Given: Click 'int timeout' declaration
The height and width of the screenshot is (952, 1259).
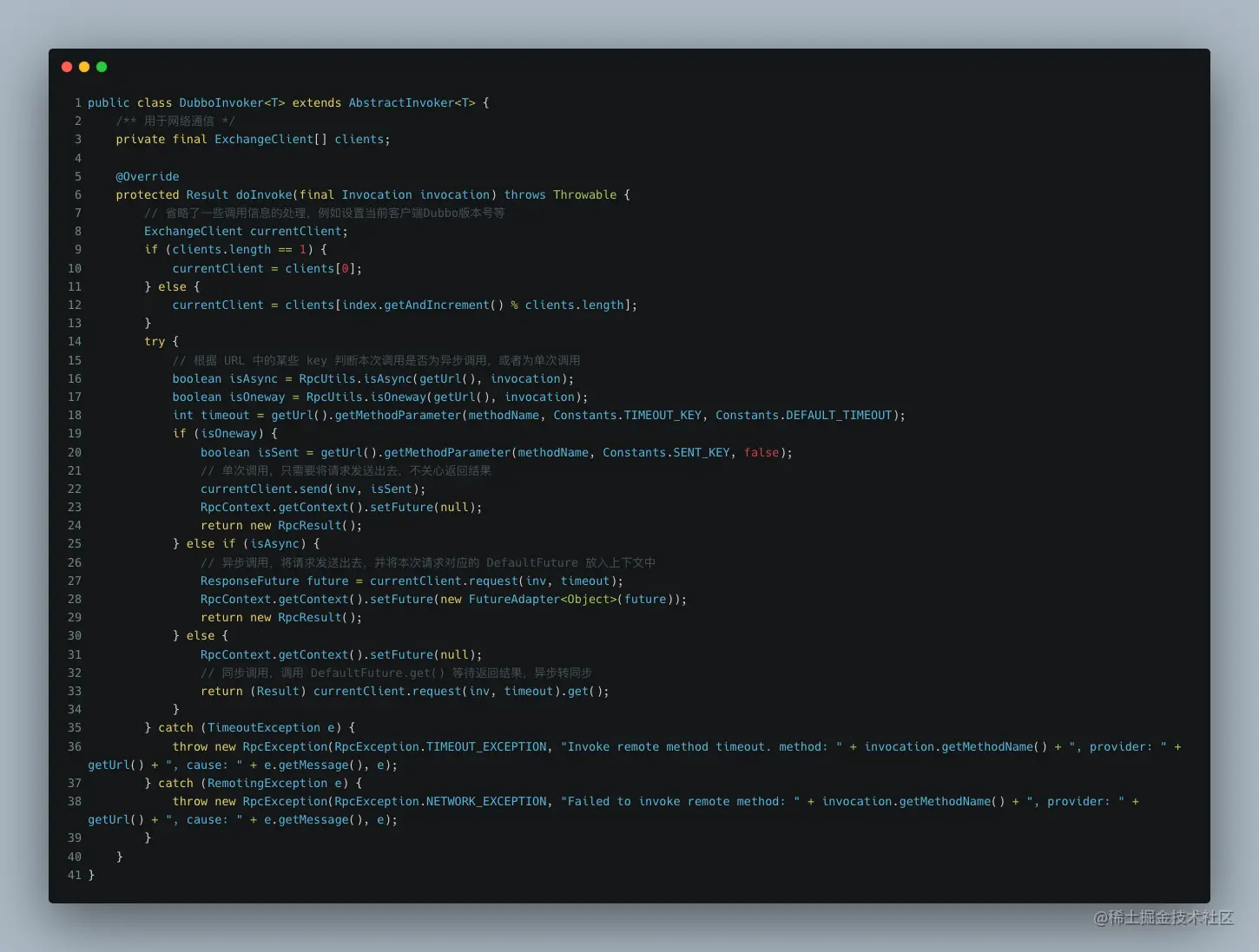Looking at the screenshot, I should tap(211, 415).
